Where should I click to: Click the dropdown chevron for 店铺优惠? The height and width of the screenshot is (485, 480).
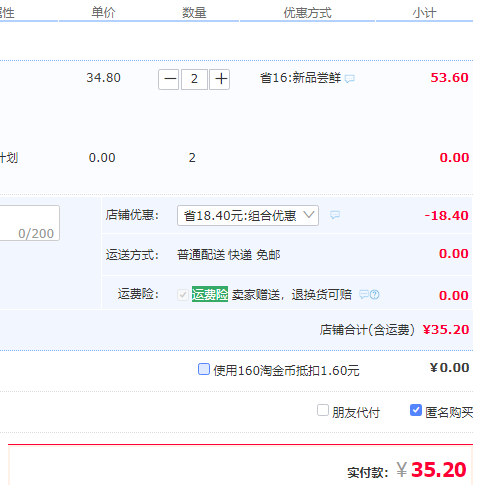tap(309, 215)
